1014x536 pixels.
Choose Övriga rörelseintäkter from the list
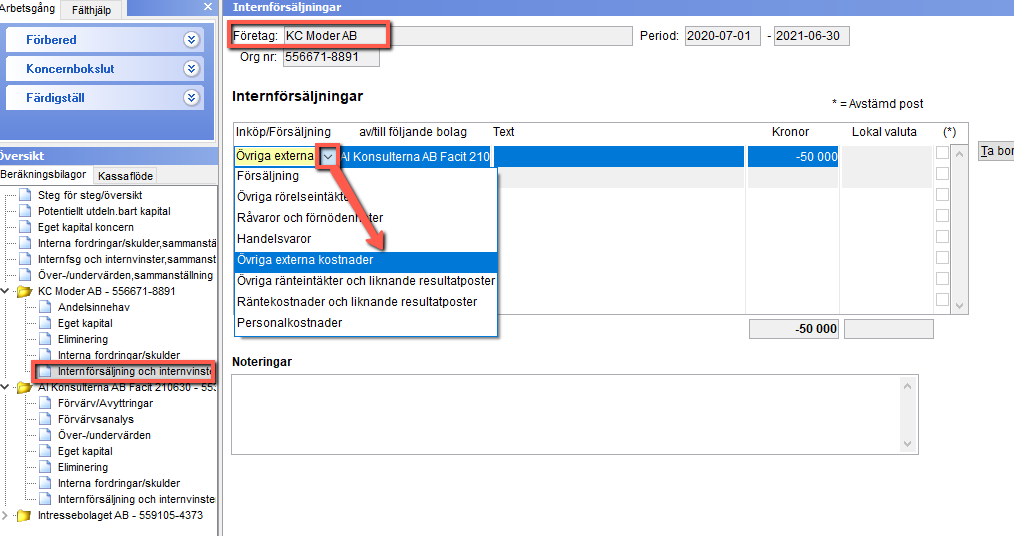point(365,197)
